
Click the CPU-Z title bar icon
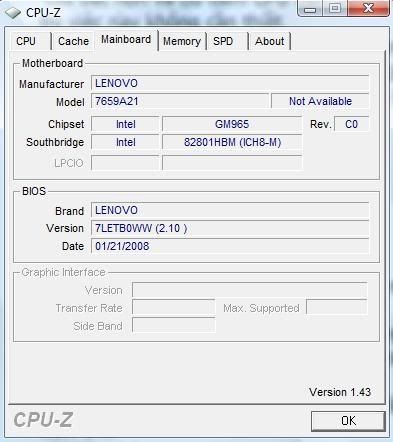[13, 13]
